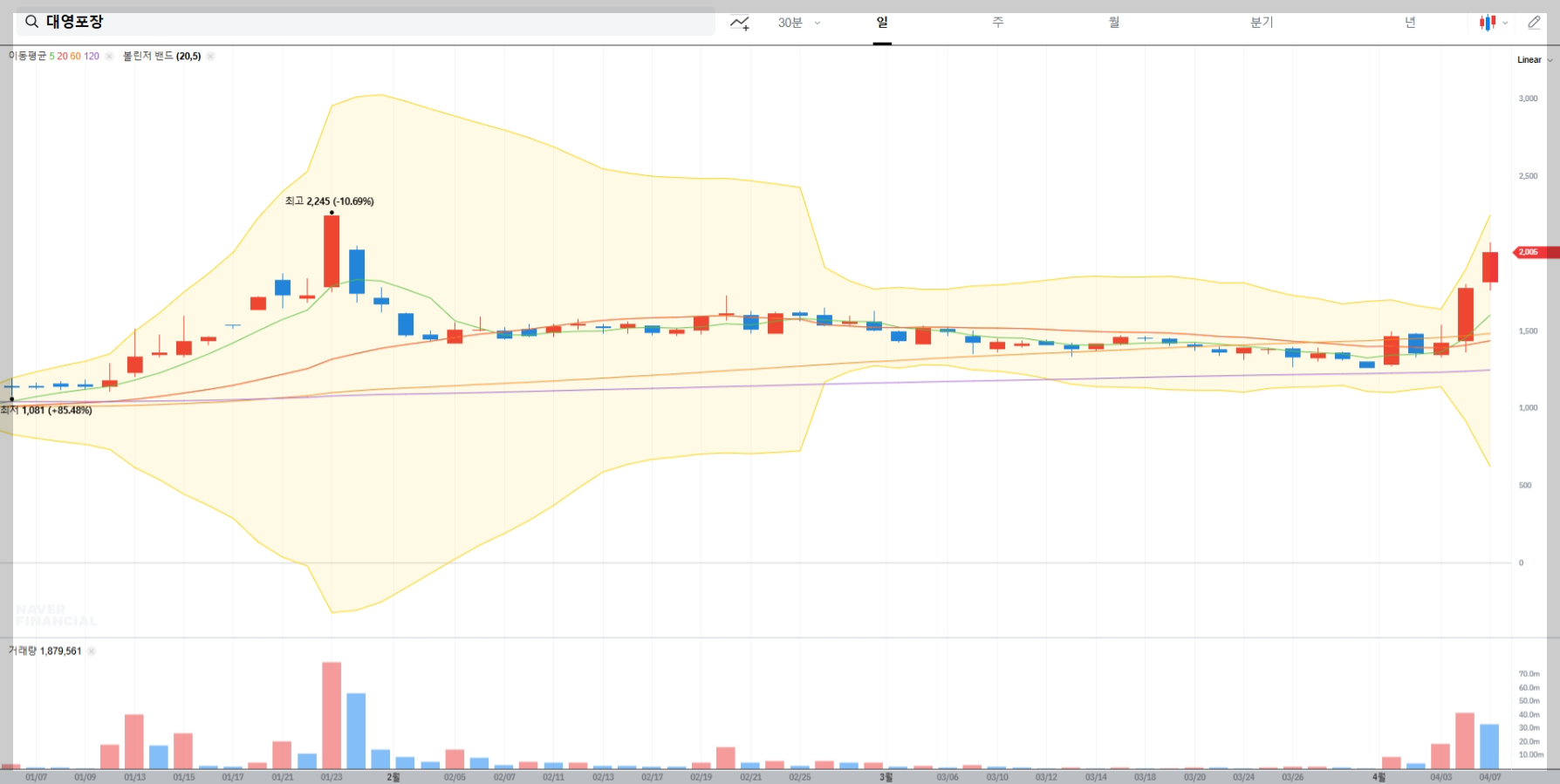This screenshot has width=1560, height=784.
Task: Click the 02/19 date axis label
Action: tap(701, 777)
